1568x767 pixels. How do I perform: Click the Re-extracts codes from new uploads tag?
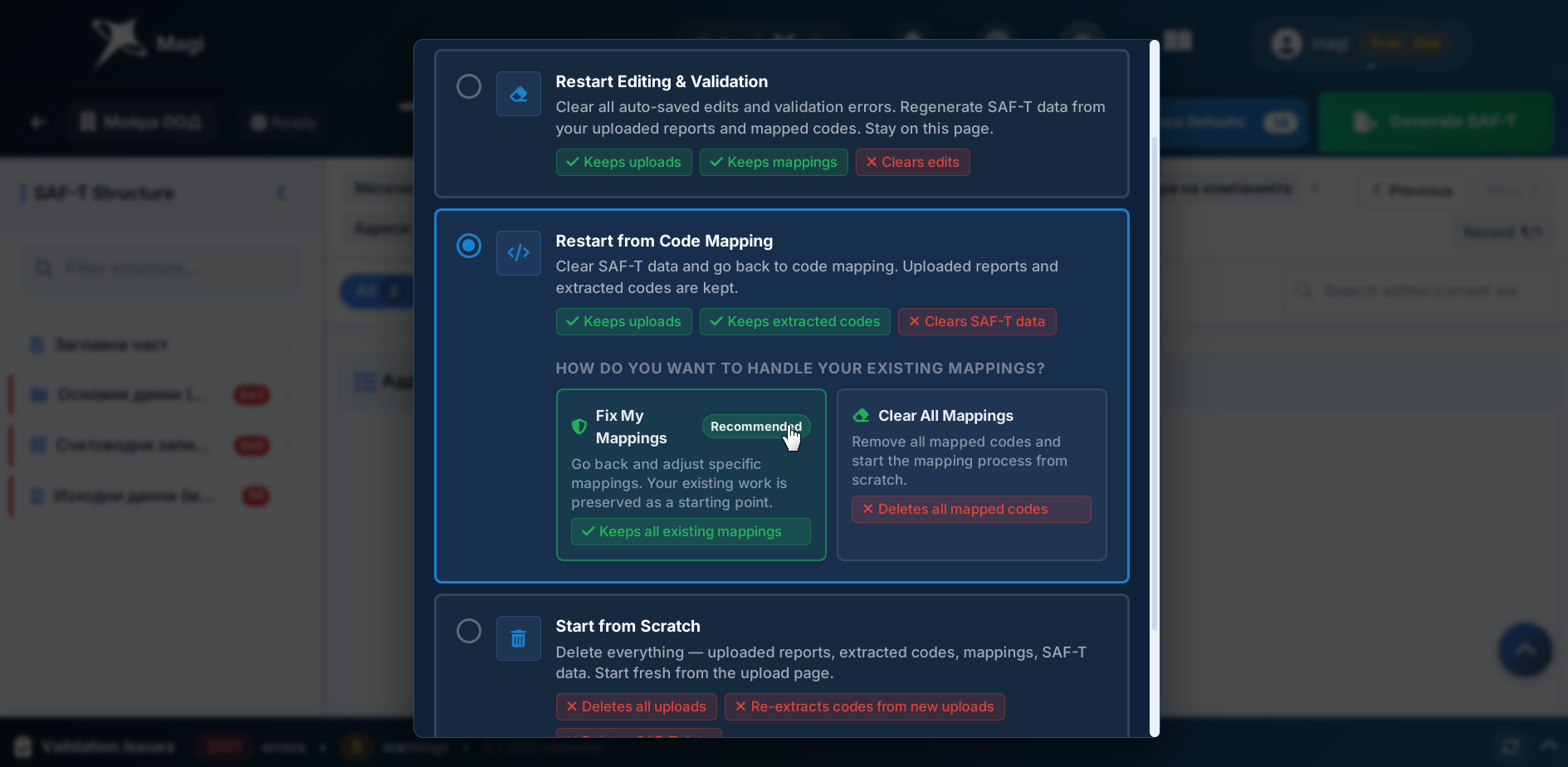[865, 706]
